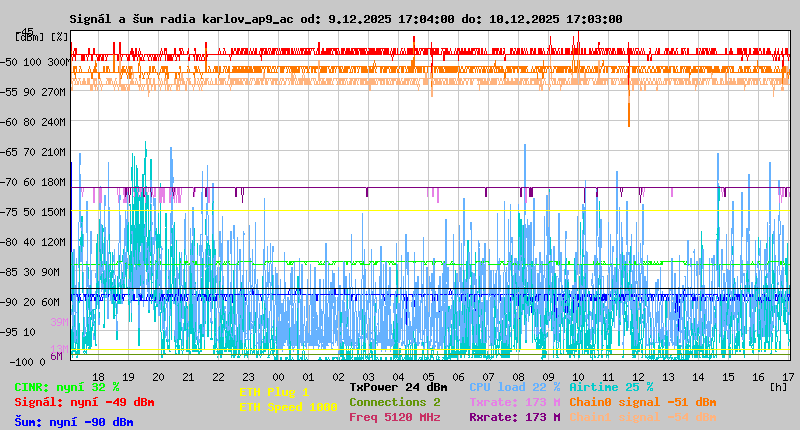Click the green CINR legend entry

tap(66, 387)
